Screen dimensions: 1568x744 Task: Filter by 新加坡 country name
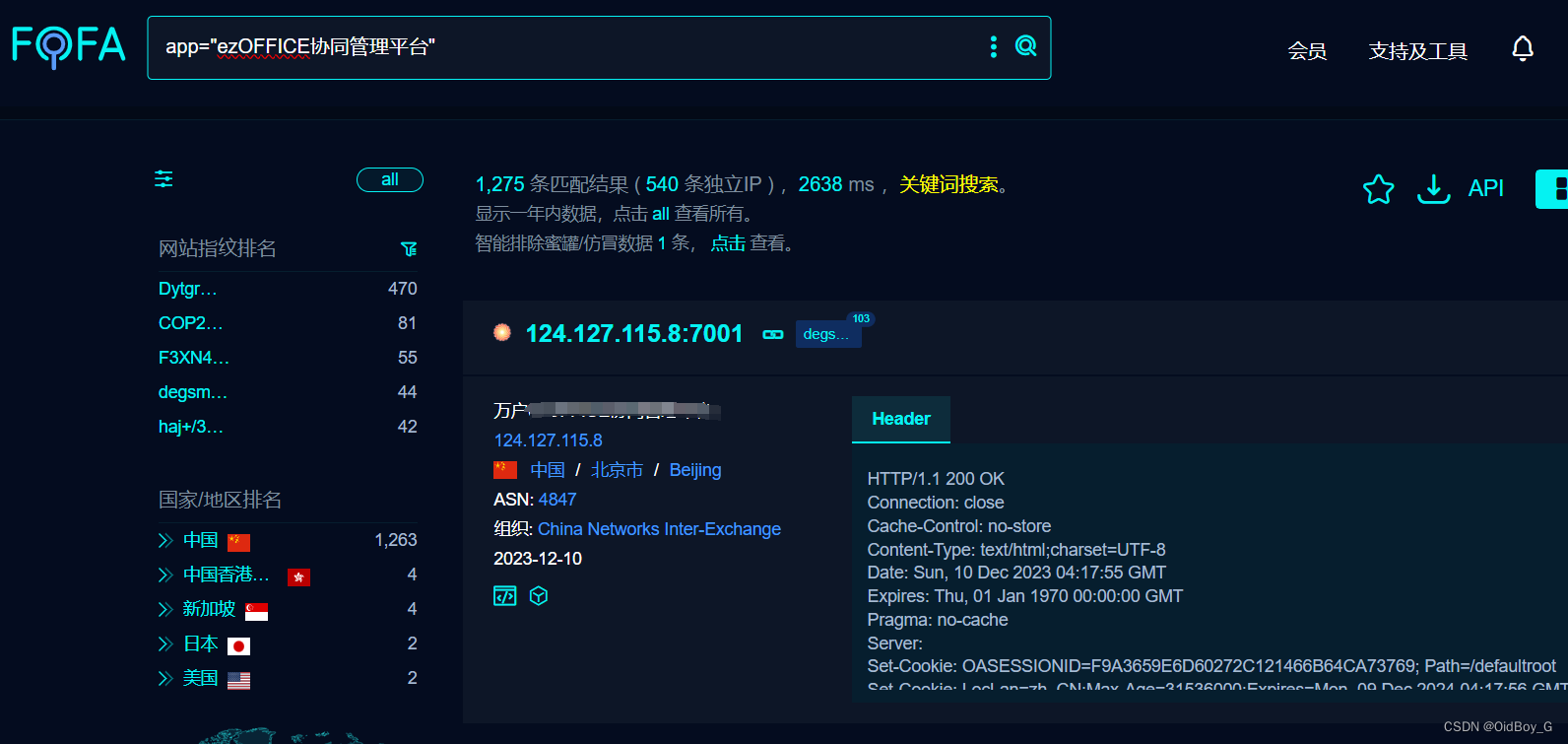tap(209, 609)
